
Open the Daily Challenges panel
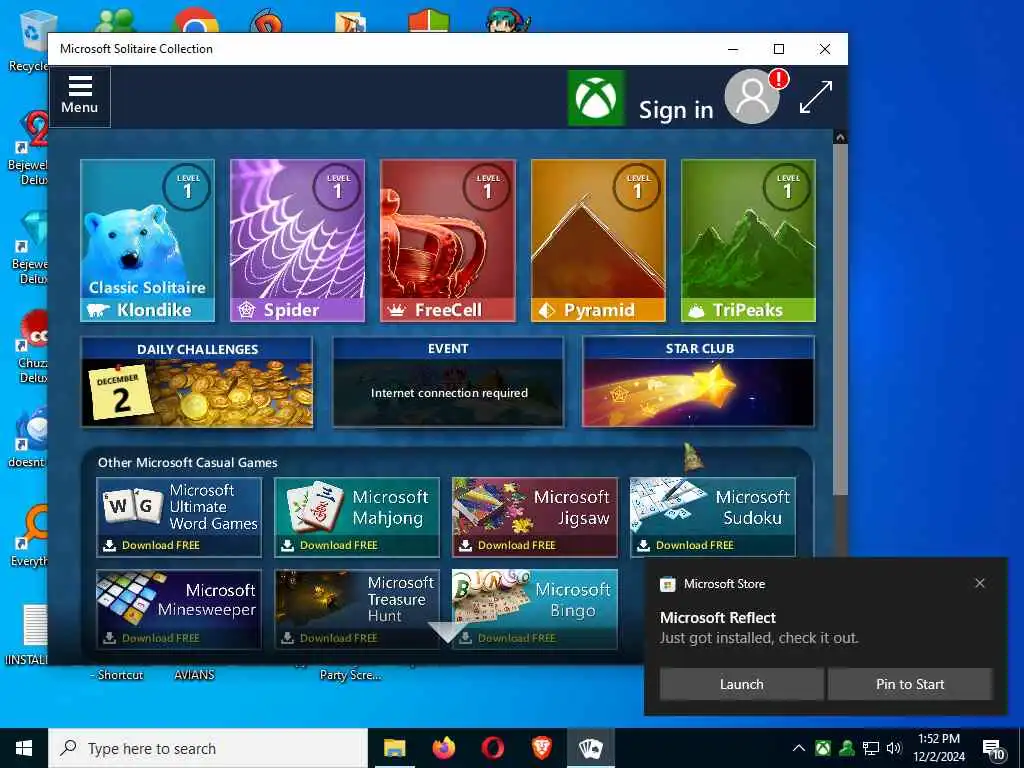pyautogui.click(x=197, y=382)
